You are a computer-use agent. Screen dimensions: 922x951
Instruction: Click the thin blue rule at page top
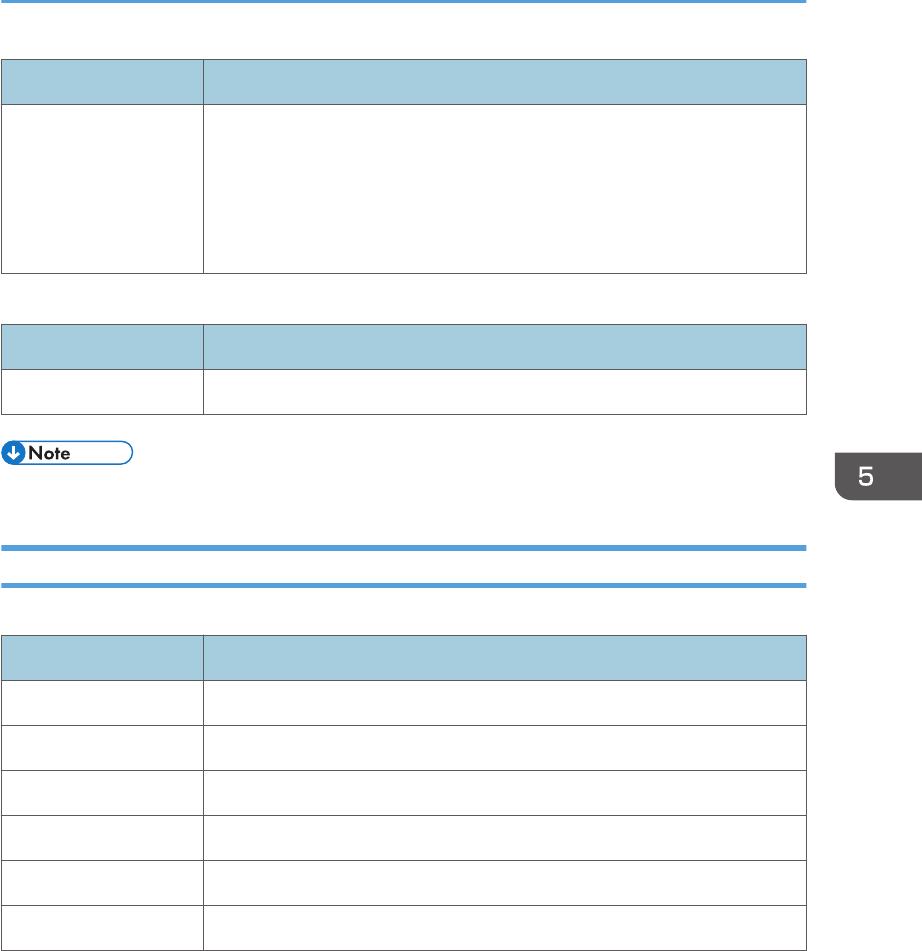click(403, 1)
